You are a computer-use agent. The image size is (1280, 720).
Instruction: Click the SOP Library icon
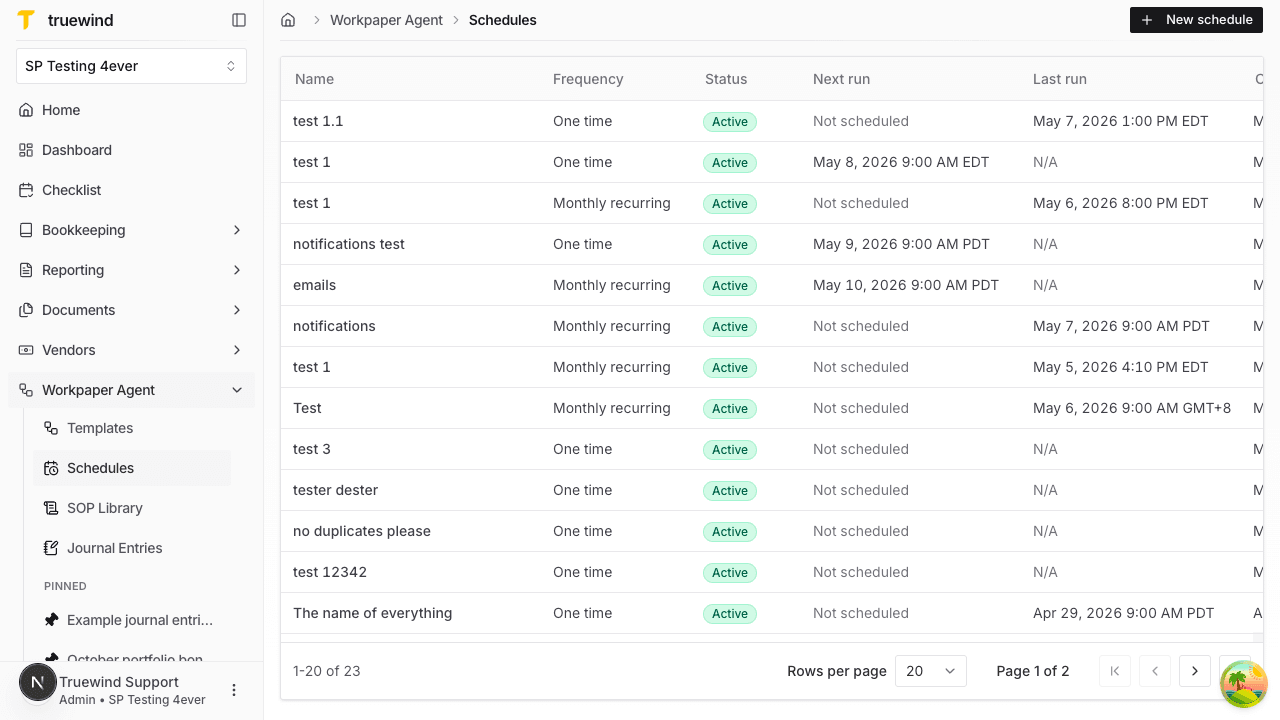tap(51, 508)
